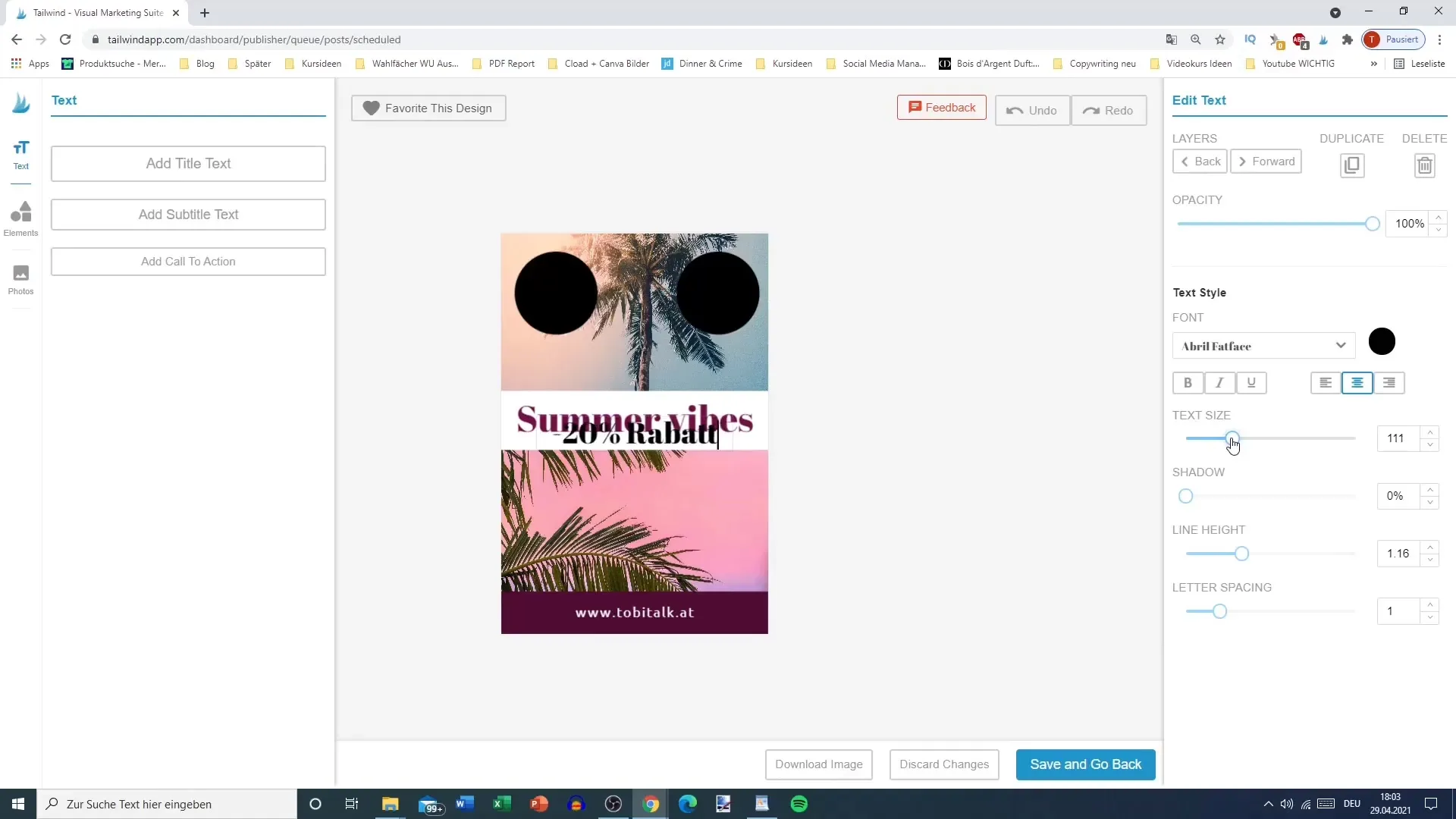Click the font color black swatch

1384,343
